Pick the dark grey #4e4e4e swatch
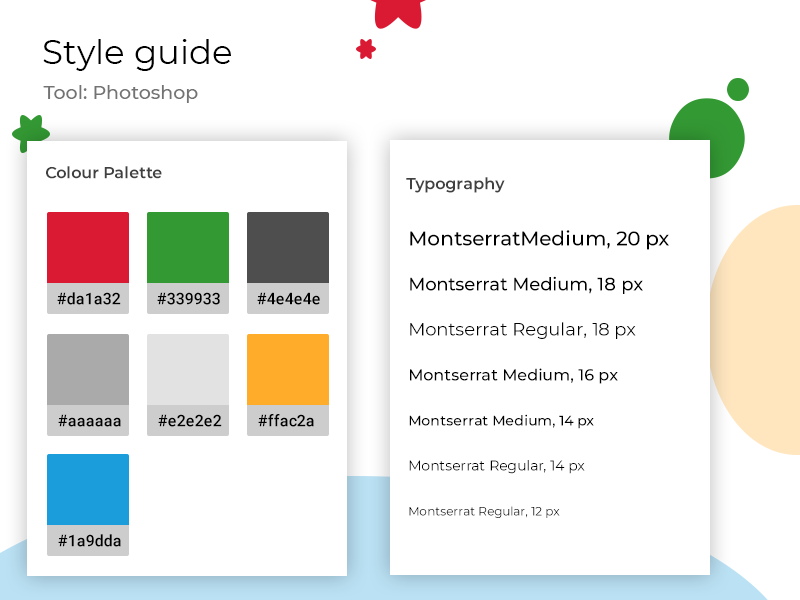This screenshot has width=800, height=600. (x=288, y=247)
